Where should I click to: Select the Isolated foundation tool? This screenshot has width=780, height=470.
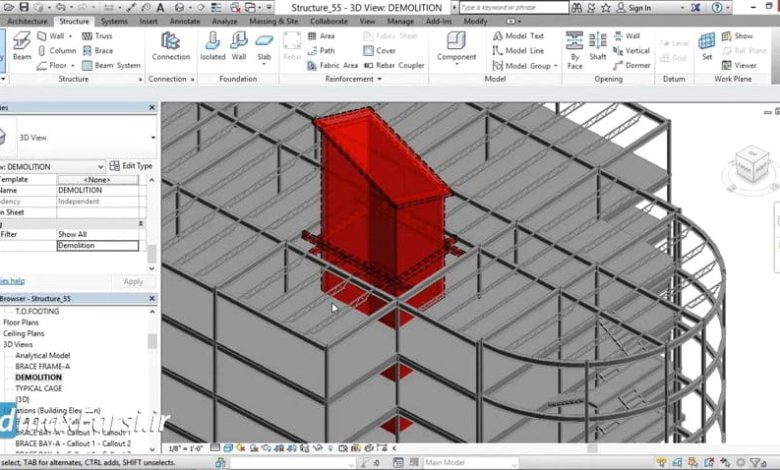[x=212, y=46]
